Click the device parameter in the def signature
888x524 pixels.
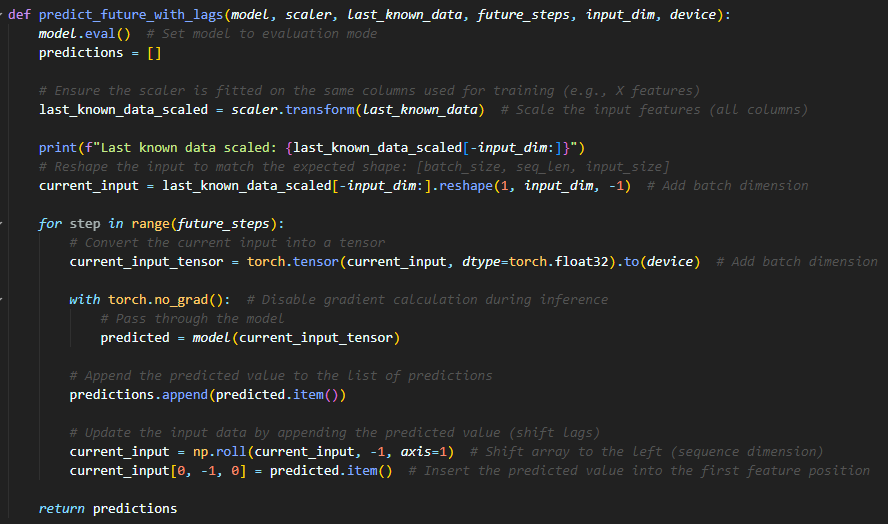pyautogui.click(x=693, y=15)
